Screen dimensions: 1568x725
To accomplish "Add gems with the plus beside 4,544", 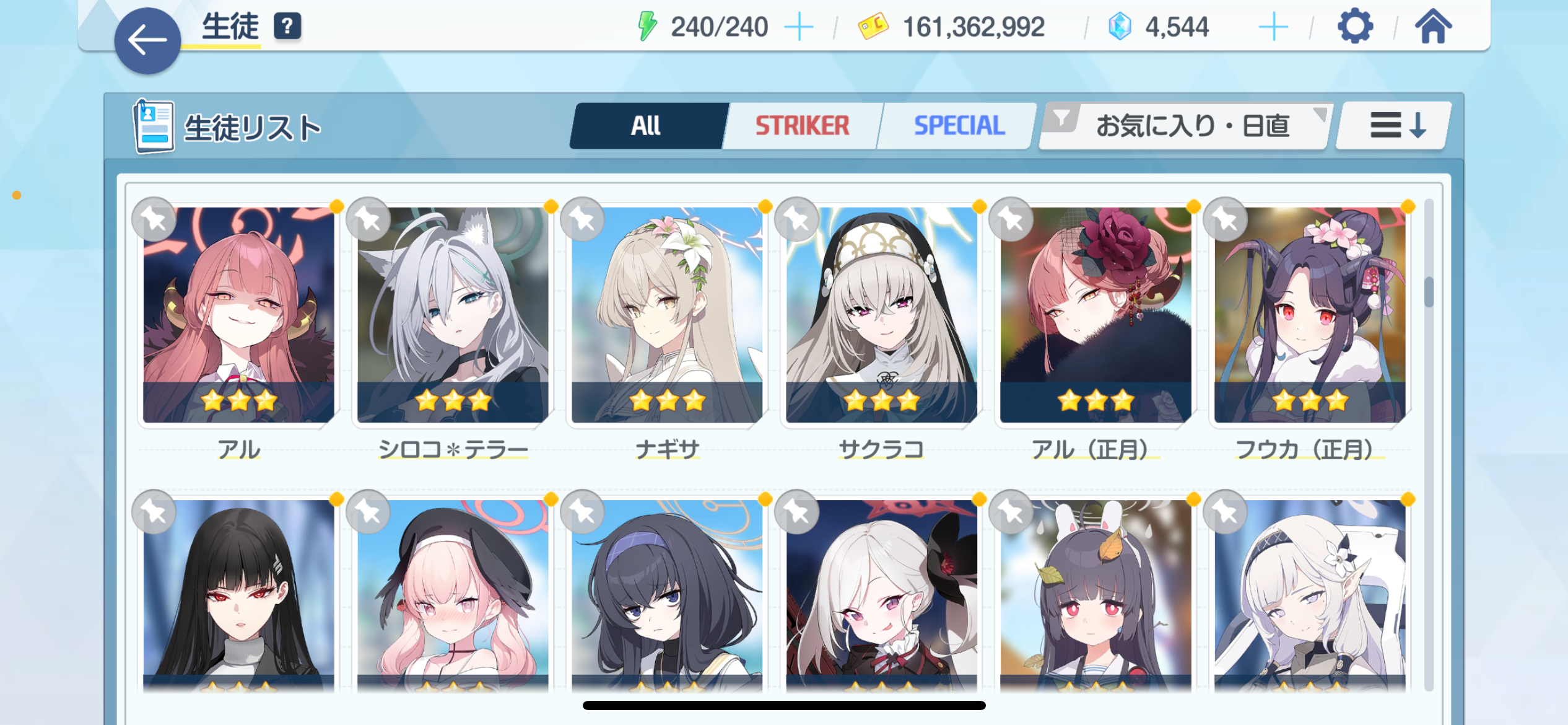I will point(1274,27).
